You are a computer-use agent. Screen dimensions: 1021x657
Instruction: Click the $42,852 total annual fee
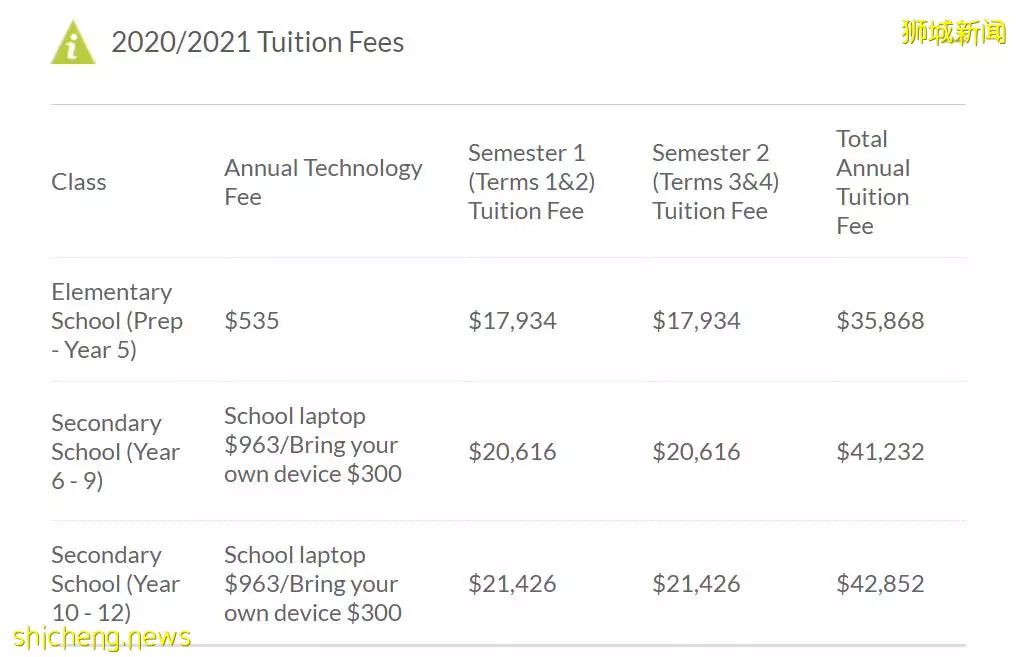(880, 583)
